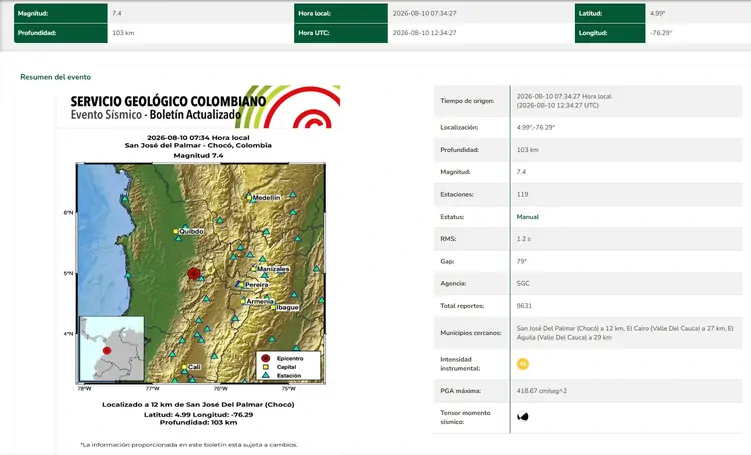This screenshot has height=455, width=751.
Task: Open the seismic moment tensor beachball icon
Action: [523, 417]
